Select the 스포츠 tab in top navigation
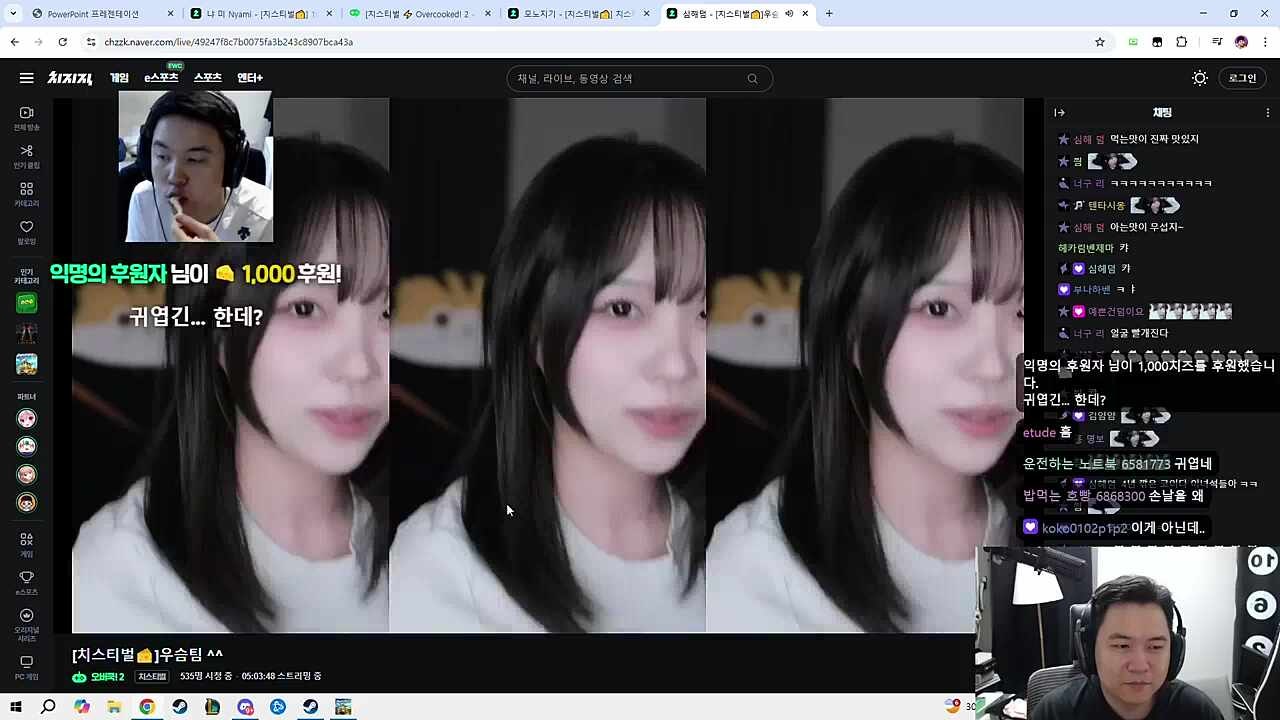The width and height of the screenshot is (1280, 720). coord(207,78)
